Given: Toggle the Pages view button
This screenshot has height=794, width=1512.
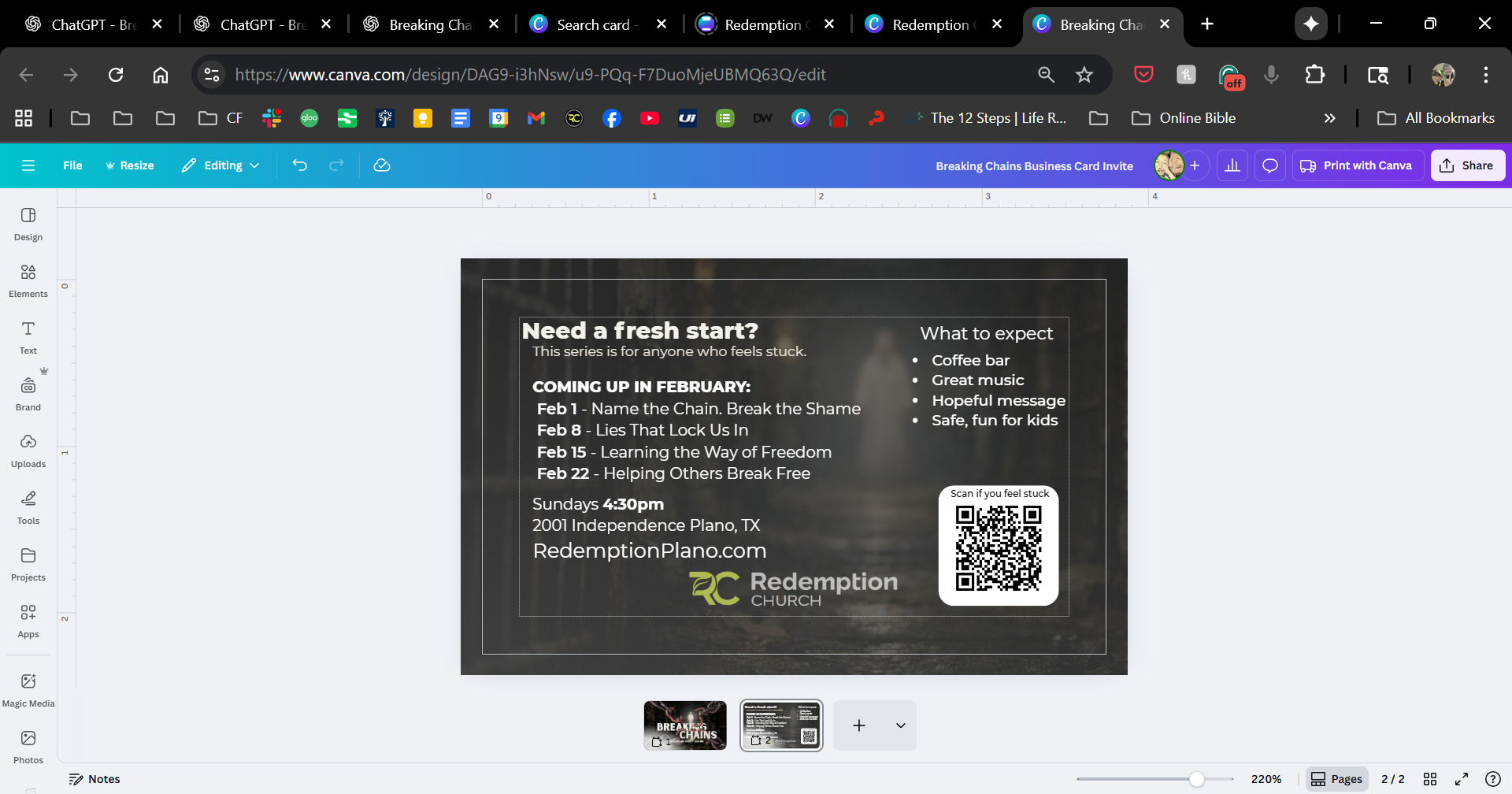Looking at the screenshot, I should click(x=1336, y=779).
